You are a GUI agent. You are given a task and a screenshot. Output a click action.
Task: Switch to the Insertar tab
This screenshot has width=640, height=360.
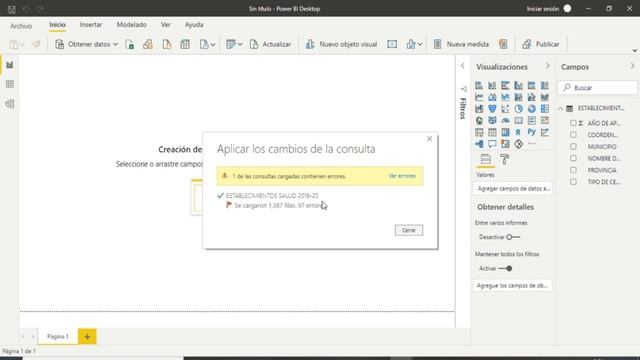coord(91,25)
